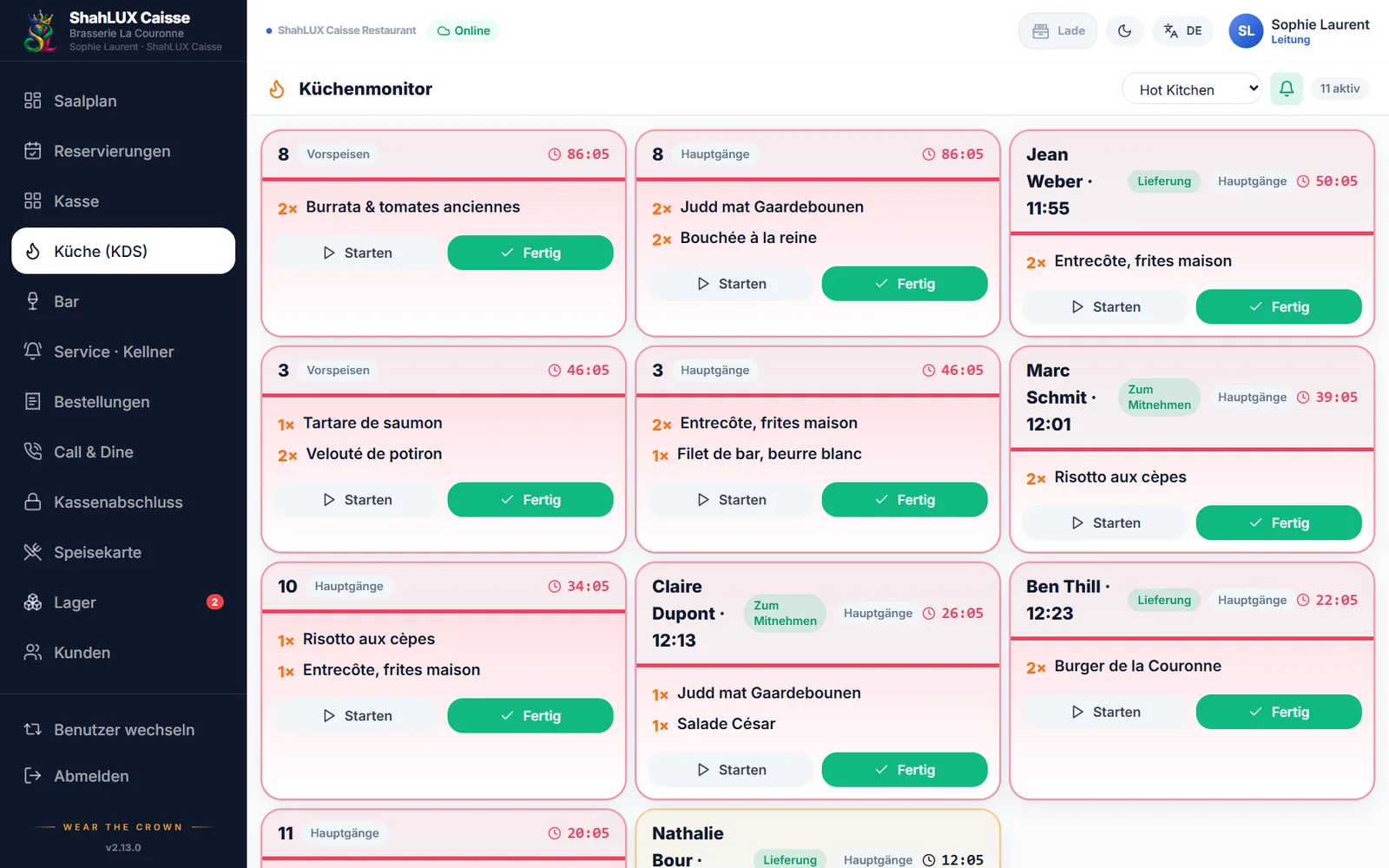Open Saalplan in the sidebar
Screen dimensions: 1389x868
[123, 101]
